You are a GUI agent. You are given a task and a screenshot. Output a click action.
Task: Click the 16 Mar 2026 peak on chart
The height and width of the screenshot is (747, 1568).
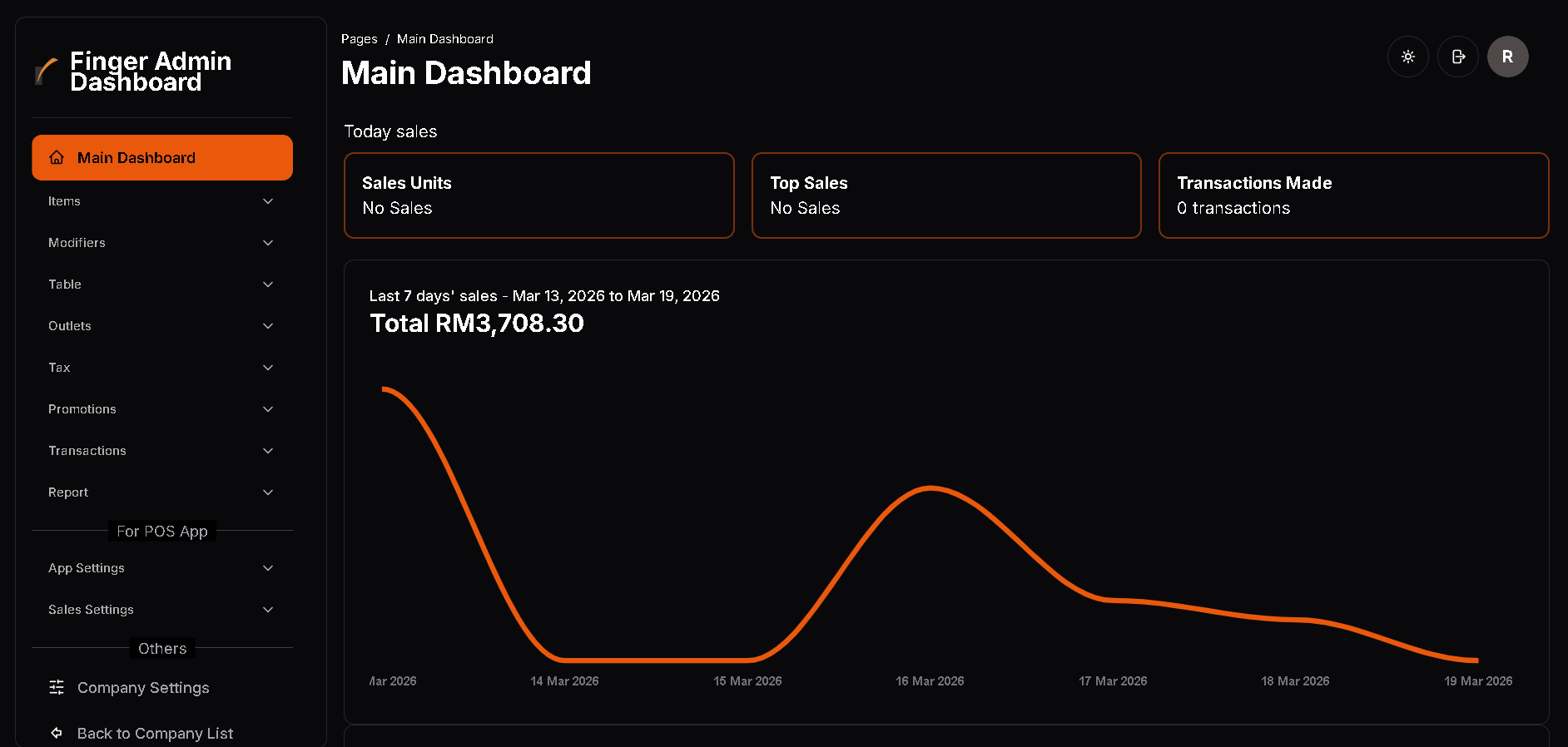click(x=930, y=487)
